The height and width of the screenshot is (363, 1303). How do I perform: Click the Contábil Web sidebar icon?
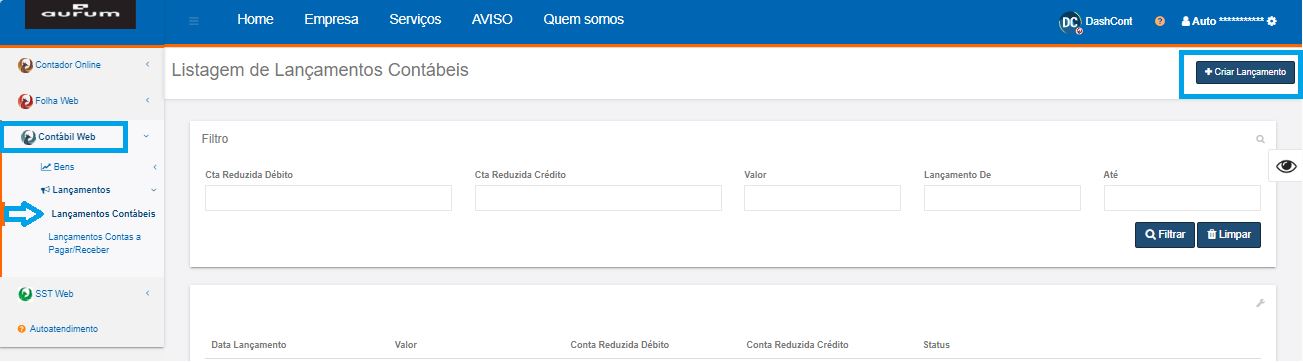point(28,137)
